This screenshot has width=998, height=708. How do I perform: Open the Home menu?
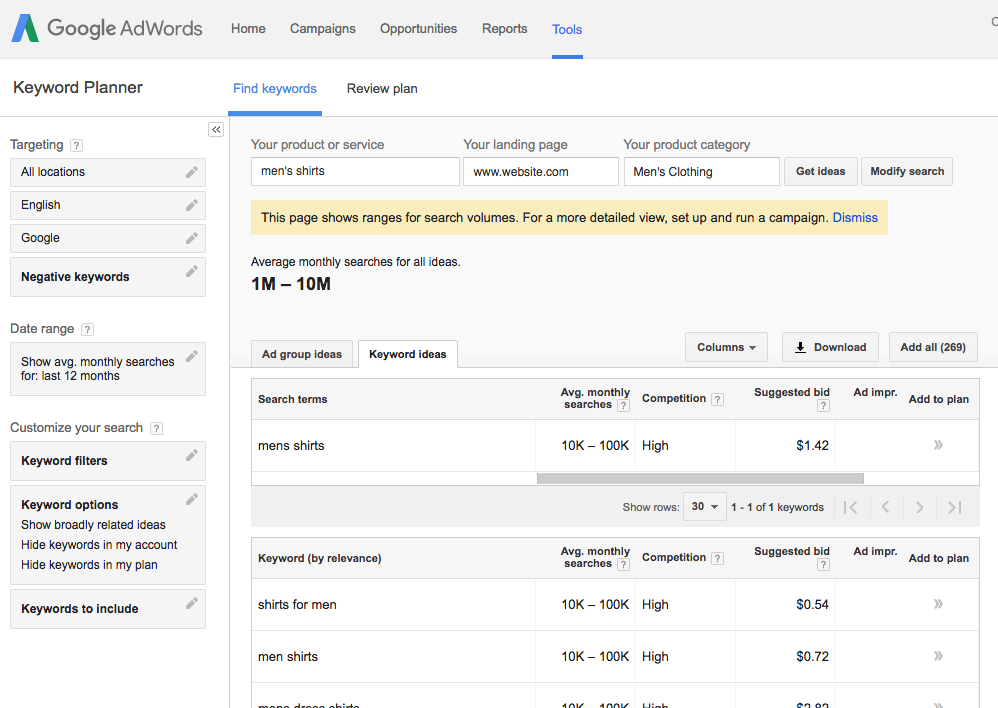pyautogui.click(x=248, y=29)
